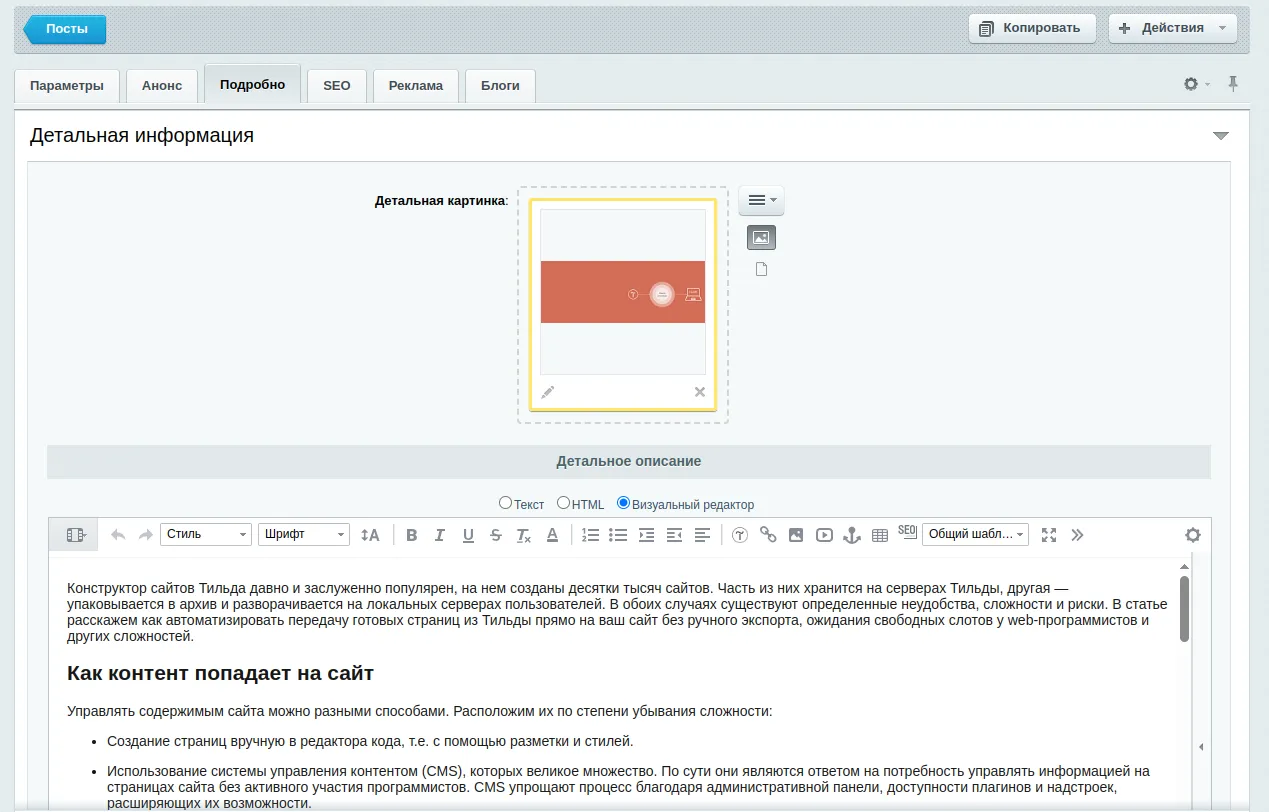
Task: Expand the Шрифт font dropdown
Action: click(303, 535)
